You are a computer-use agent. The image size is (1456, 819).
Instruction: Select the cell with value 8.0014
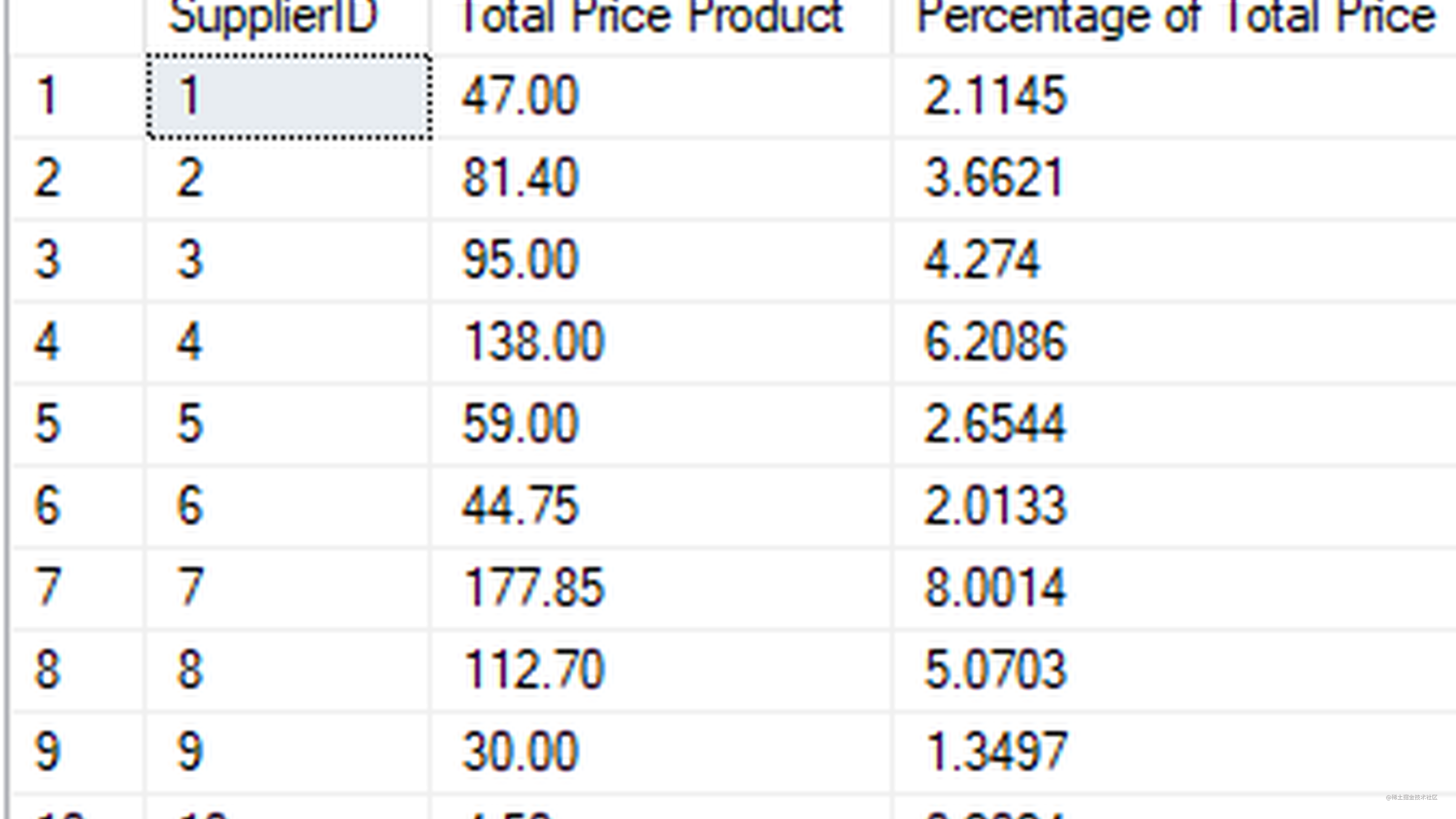(x=1175, y=588)
